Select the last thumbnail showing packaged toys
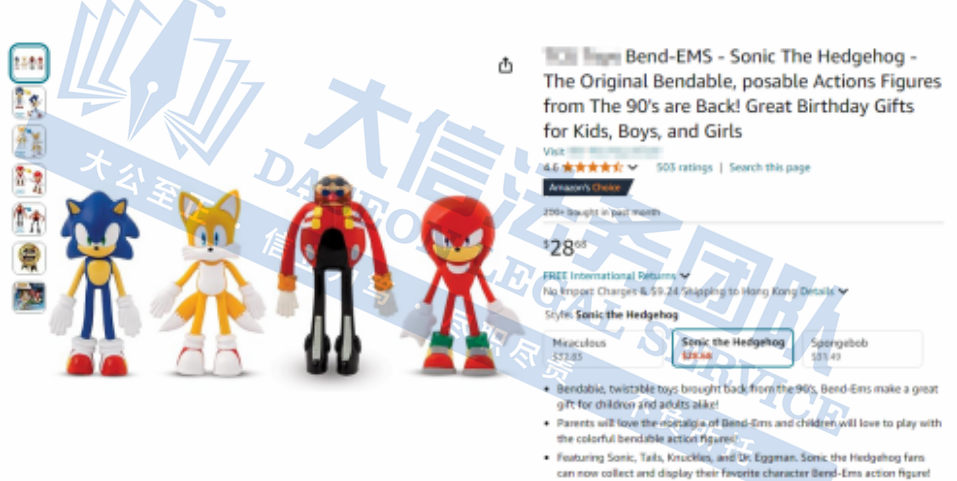The height and width of the screenshot is (481, 957). [29, 297]
